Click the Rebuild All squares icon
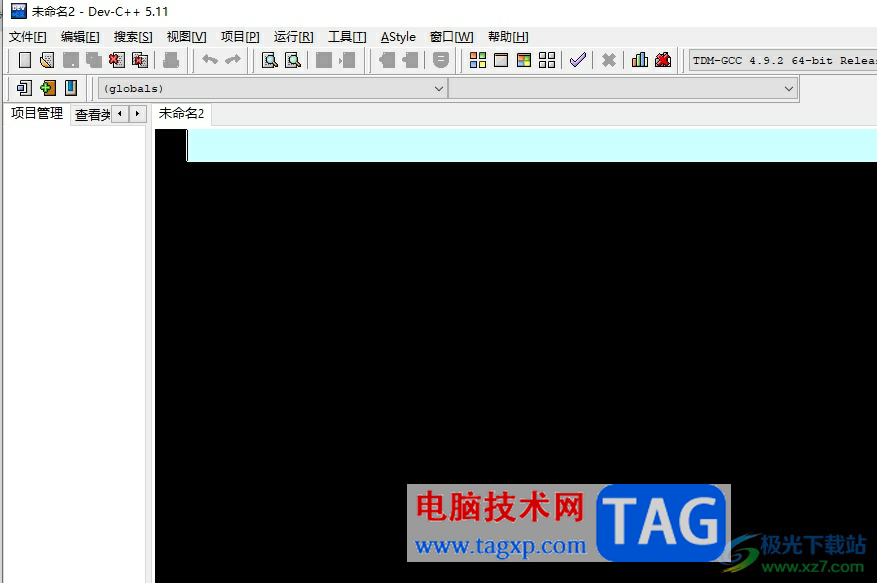This screenshot has height=583, width=877. coord(546,60)
